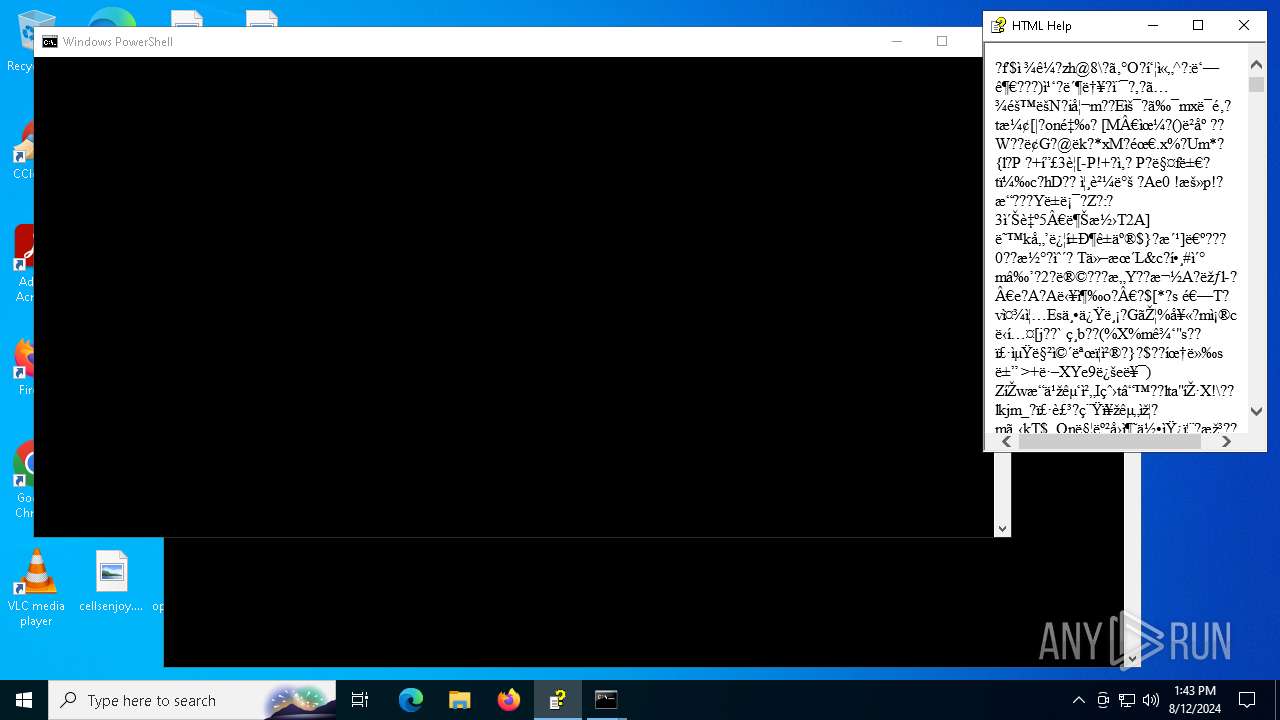The image size is (1280, 720).
Task: Minimize the HTML Help window
Action: coord(1152,26)
